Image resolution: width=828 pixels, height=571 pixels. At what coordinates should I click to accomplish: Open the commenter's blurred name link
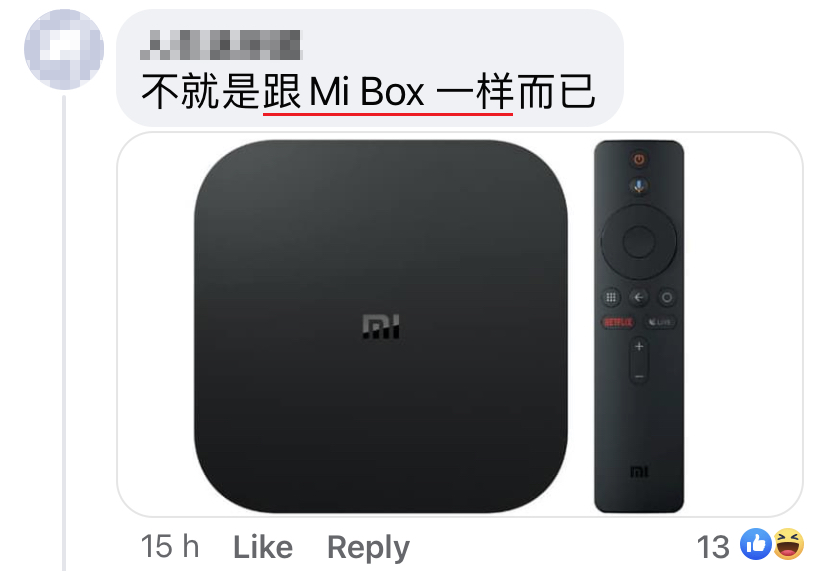(221, 45)
